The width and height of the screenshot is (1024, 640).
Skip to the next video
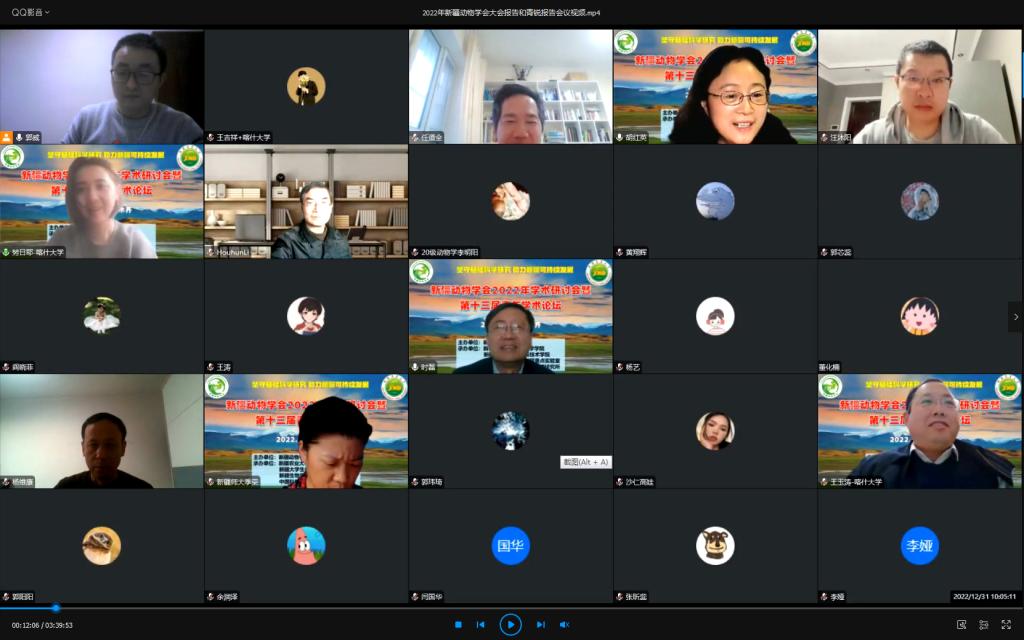tap(540, 625)
